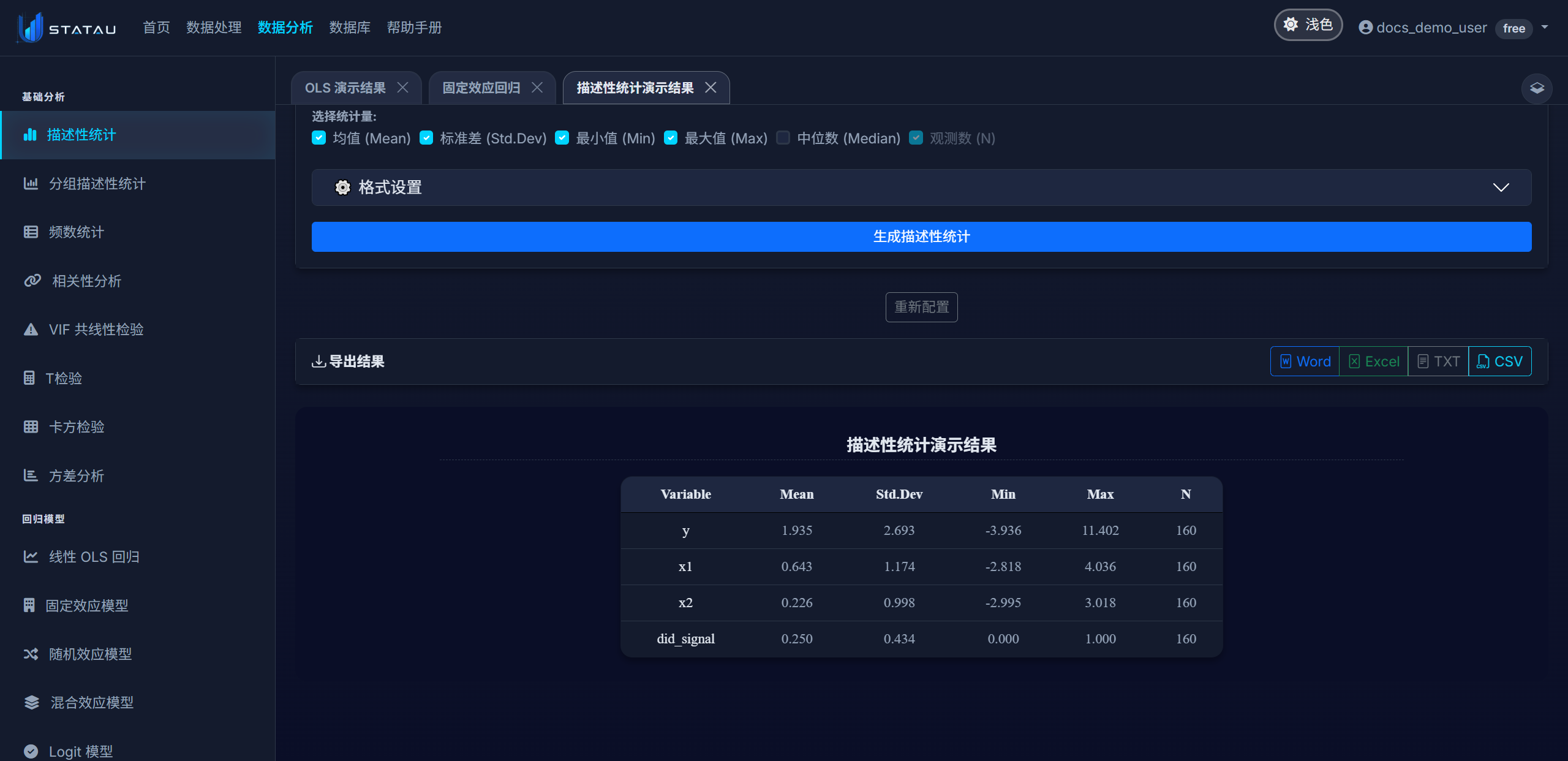Uncheck the 最小值 (Min) checkbox

562,138
